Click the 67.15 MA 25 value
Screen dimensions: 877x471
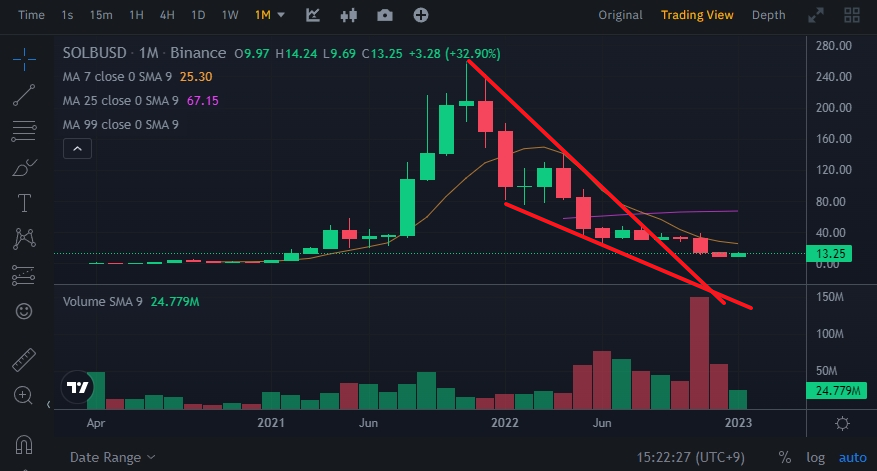pyautogui.click(x=202, y=101)
